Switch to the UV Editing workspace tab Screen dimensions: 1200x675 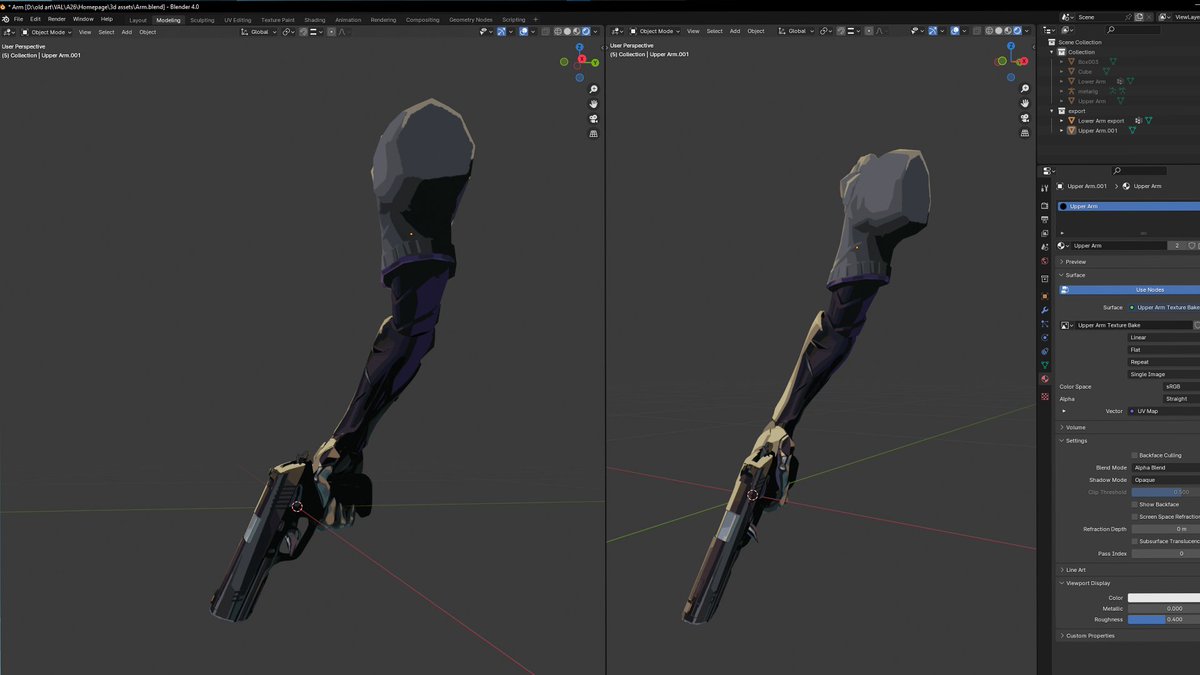tap(238, 20)
